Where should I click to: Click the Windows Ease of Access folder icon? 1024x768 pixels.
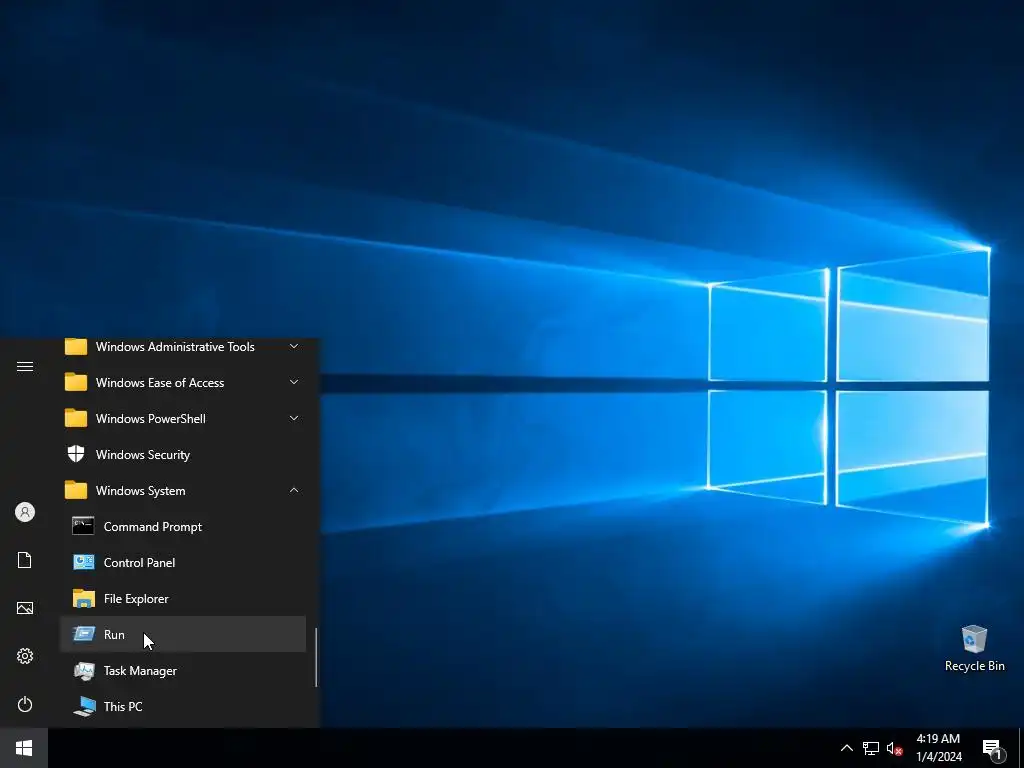(76, 382)
